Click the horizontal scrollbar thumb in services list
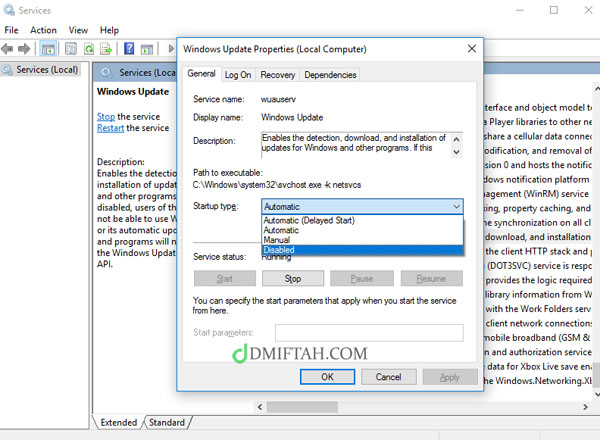Image resolution: width=600 pixels, height=440 pixels. (302, 407)
